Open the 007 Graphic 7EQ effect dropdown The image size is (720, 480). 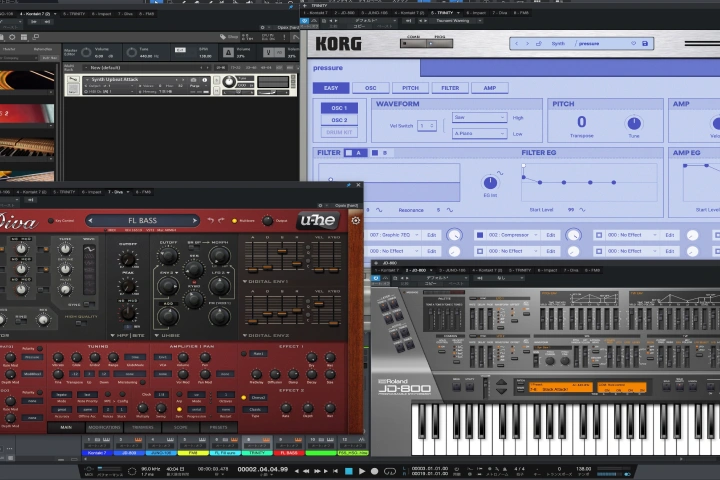click(394, 235)
